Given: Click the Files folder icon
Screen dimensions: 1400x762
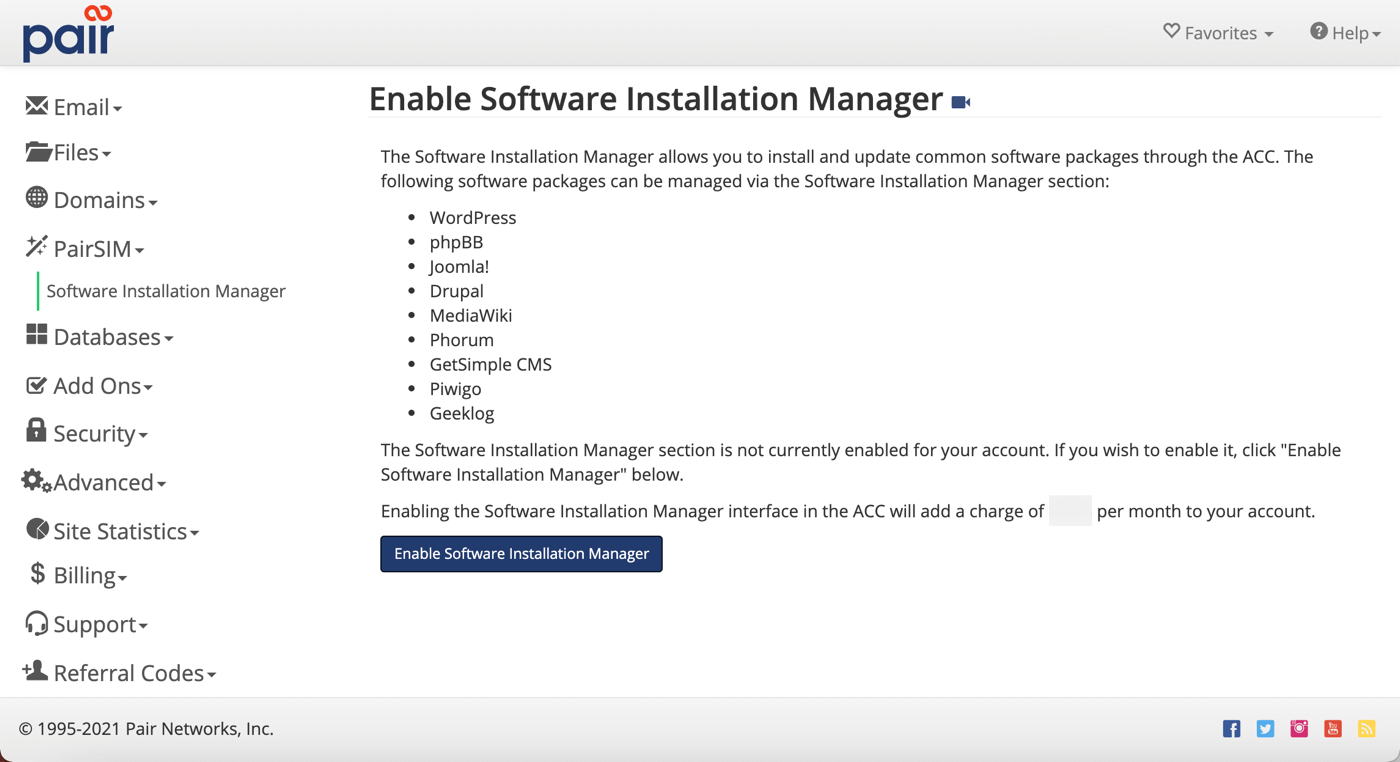Looking at the screenshot, I should pos(38,152).
